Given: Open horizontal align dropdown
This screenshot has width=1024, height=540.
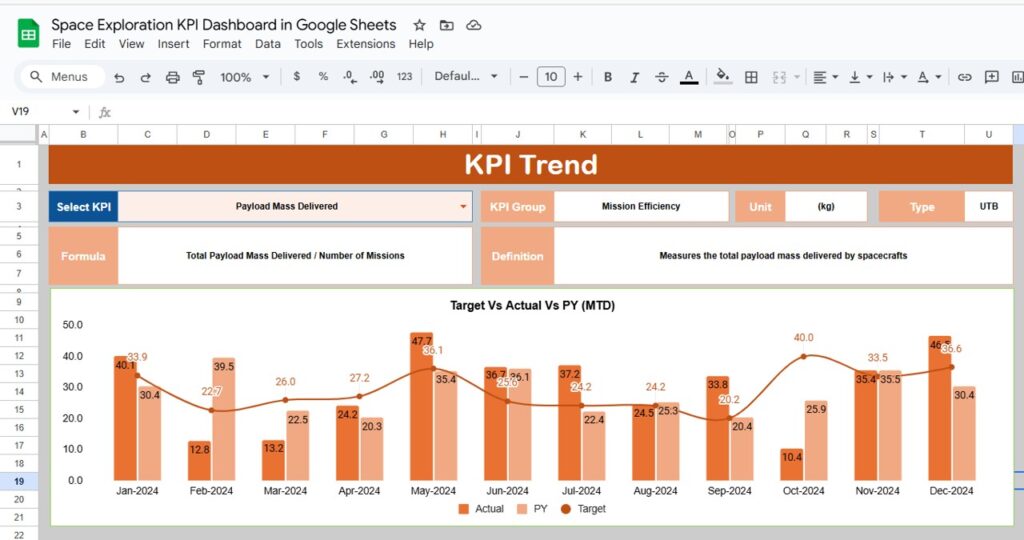Looking at the screenshot, I should point(825,77).
